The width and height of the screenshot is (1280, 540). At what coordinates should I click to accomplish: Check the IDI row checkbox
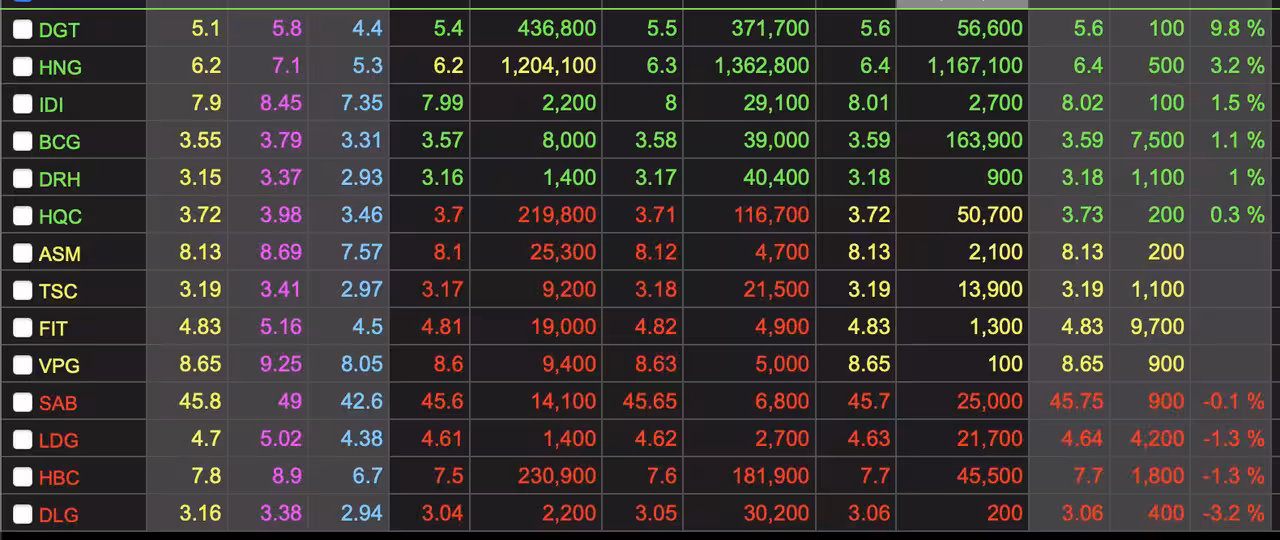pyautogui.click(x=22, y=104)
